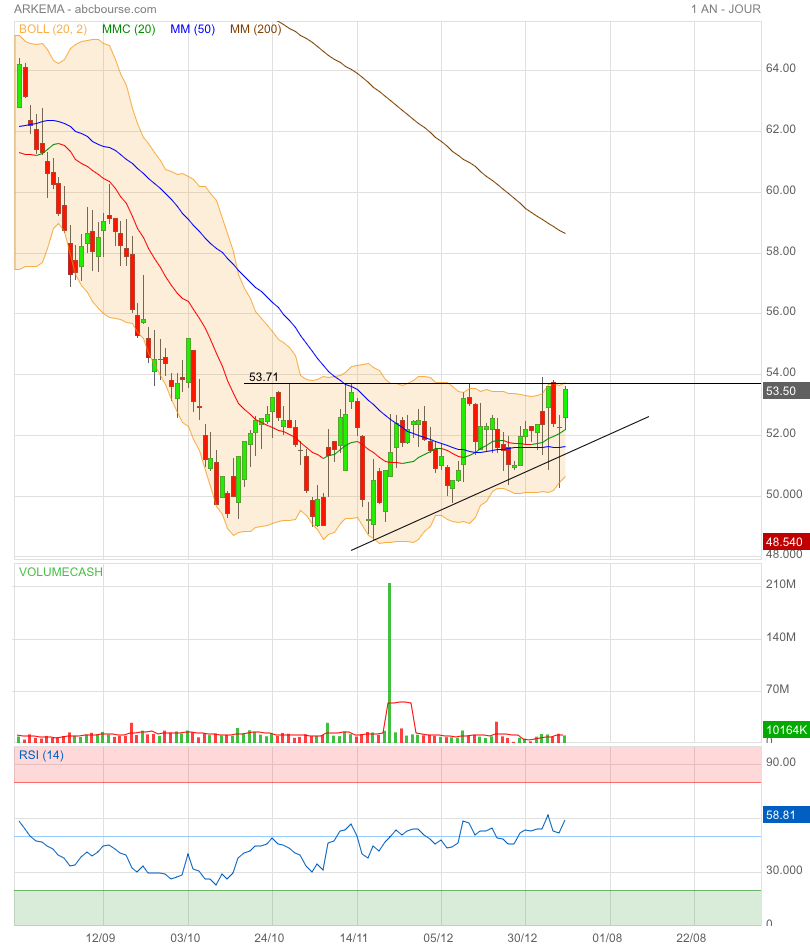Click the VOLUMECASH panel label
The height and width of the screenshot is (948, 810).
pyautogui.click(x=58, y=572)
